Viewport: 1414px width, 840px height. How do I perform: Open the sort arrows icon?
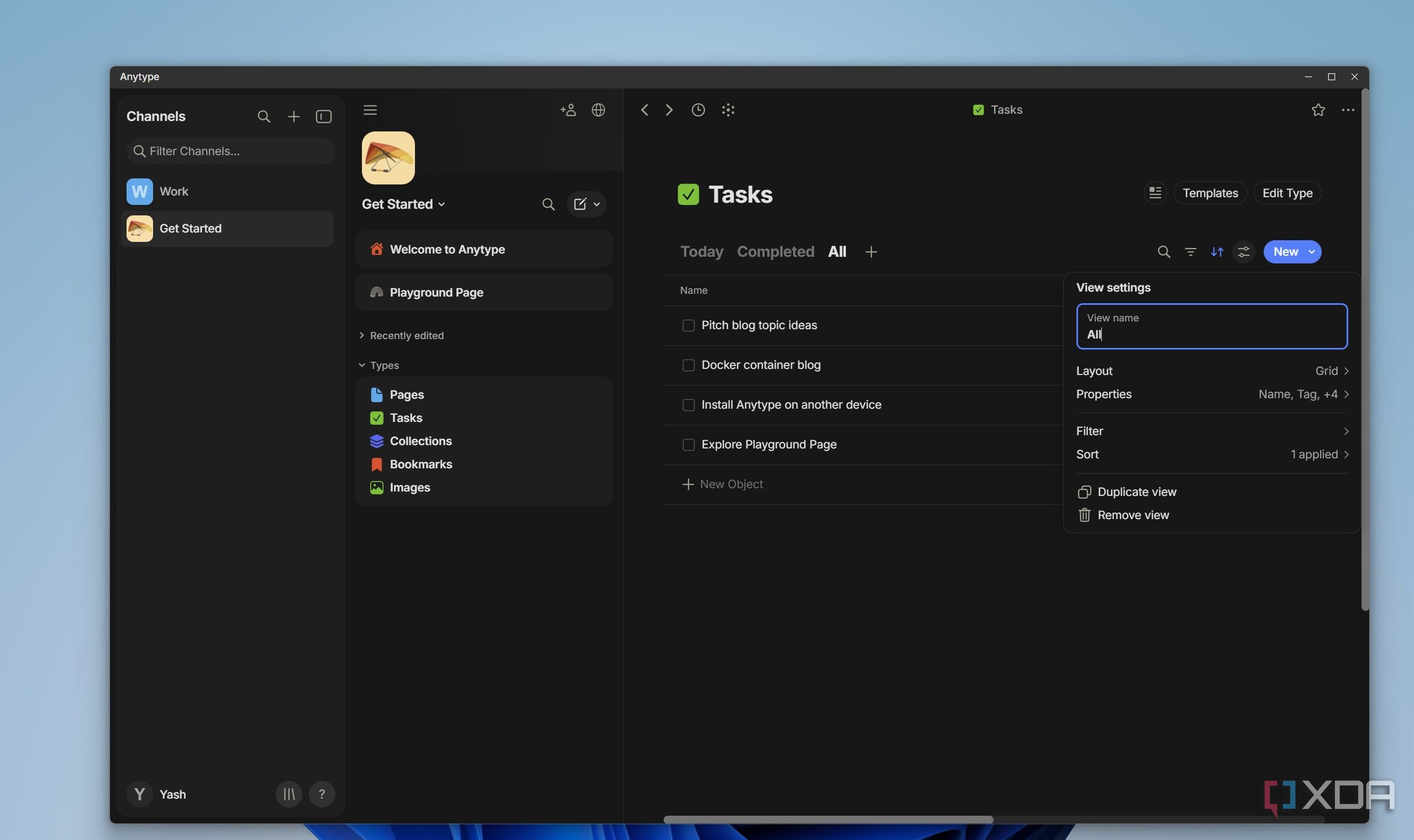point(1217,252)
